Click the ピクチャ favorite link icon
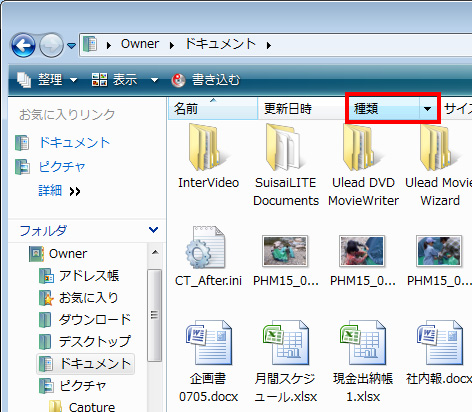This screenshot has height=412, width=472. 22,167
